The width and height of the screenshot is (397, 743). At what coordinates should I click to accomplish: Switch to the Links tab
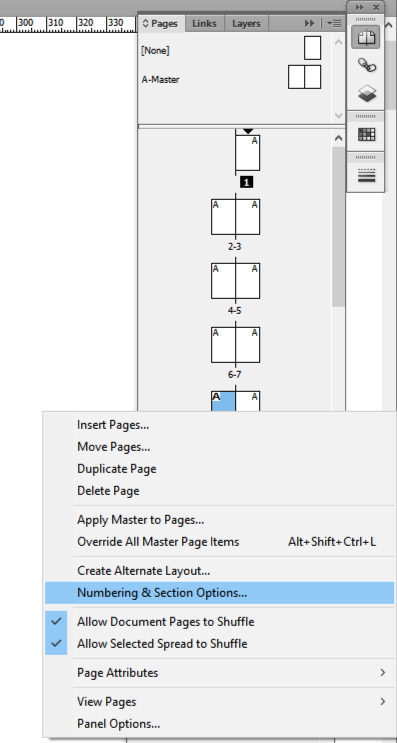[204, 23]
